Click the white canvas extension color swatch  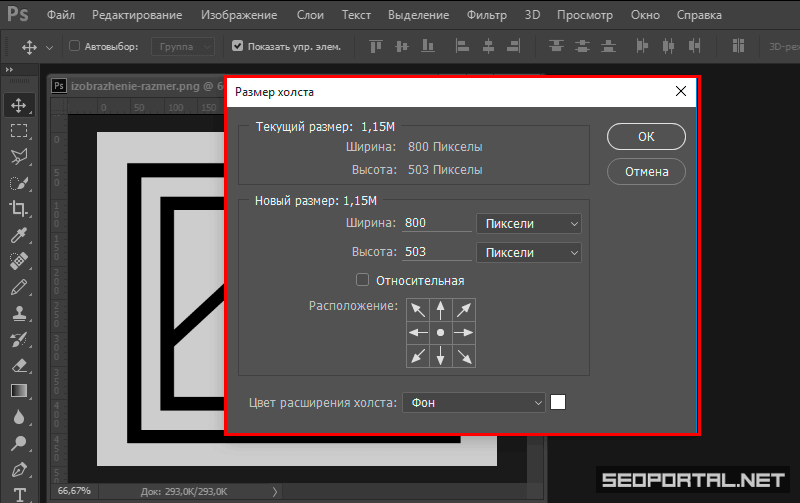coord(558,402)
